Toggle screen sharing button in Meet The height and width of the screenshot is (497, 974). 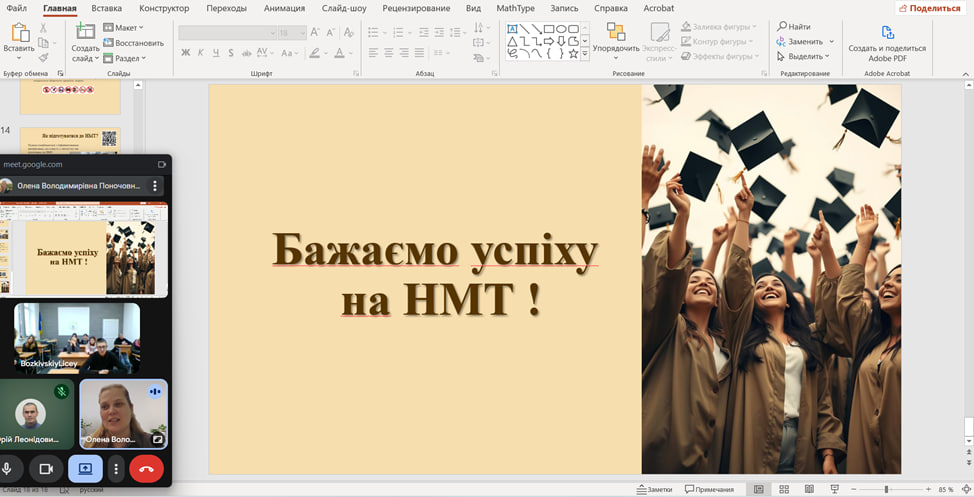click(84, 467)
